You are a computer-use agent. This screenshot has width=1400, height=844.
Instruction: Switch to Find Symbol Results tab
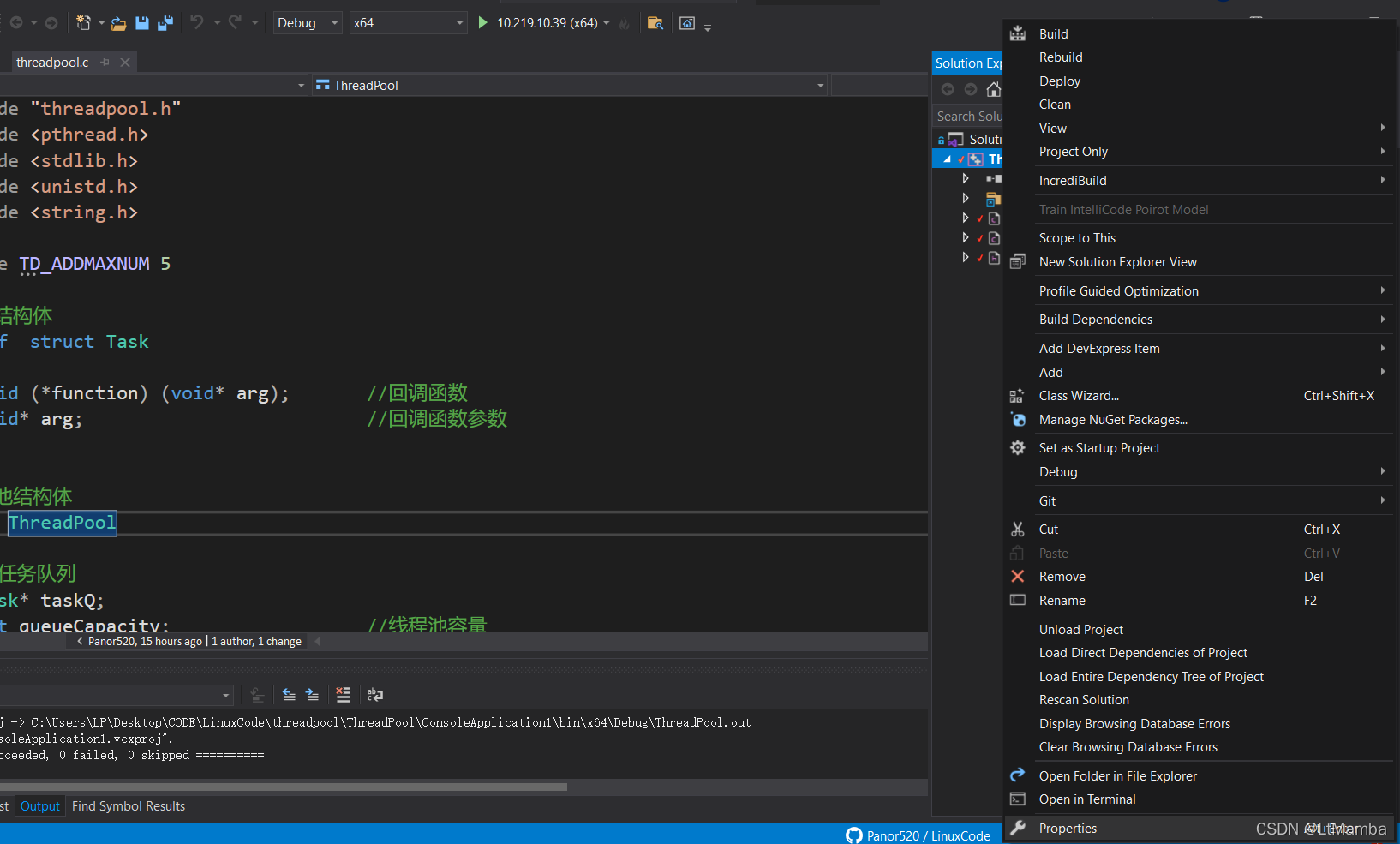coord(129,806)
